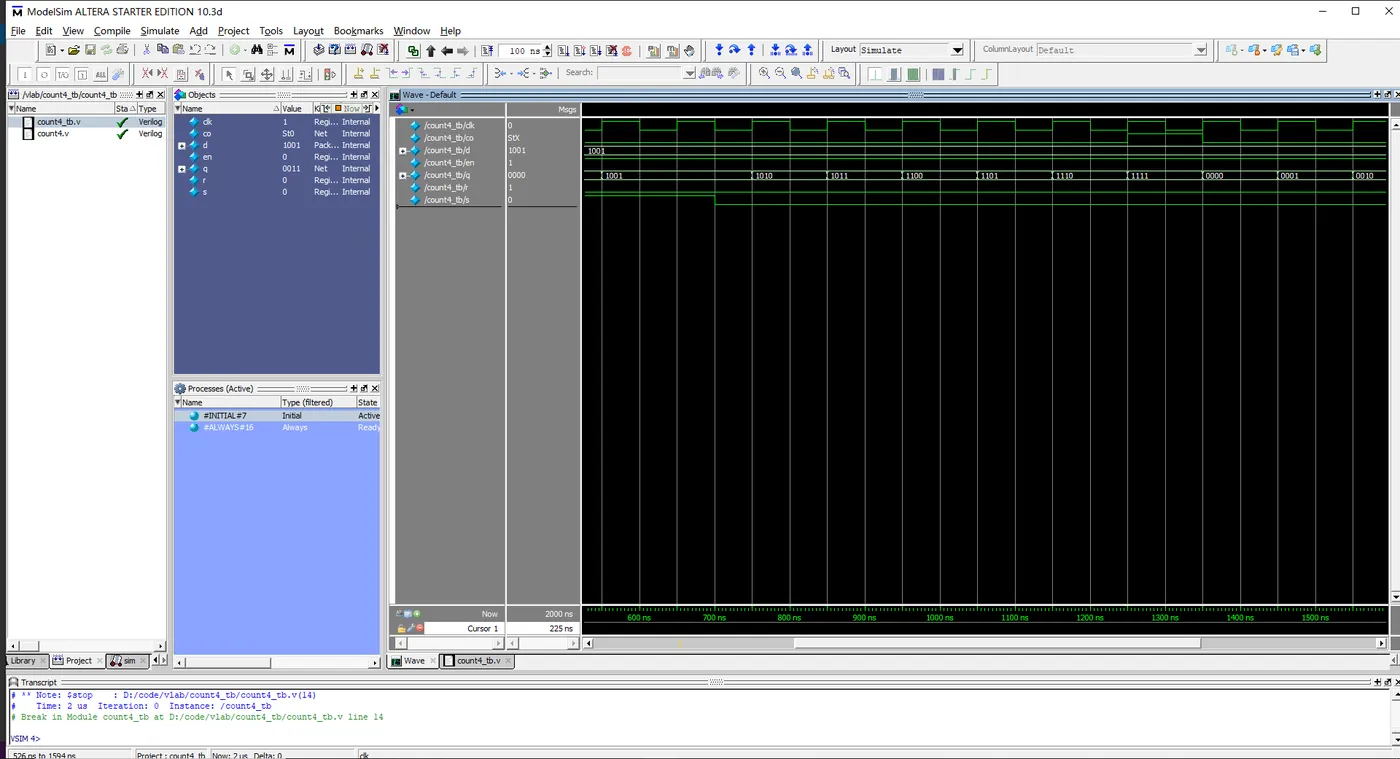Click the Print icon
1400x759 pixels.
click(x=123, y=50)
